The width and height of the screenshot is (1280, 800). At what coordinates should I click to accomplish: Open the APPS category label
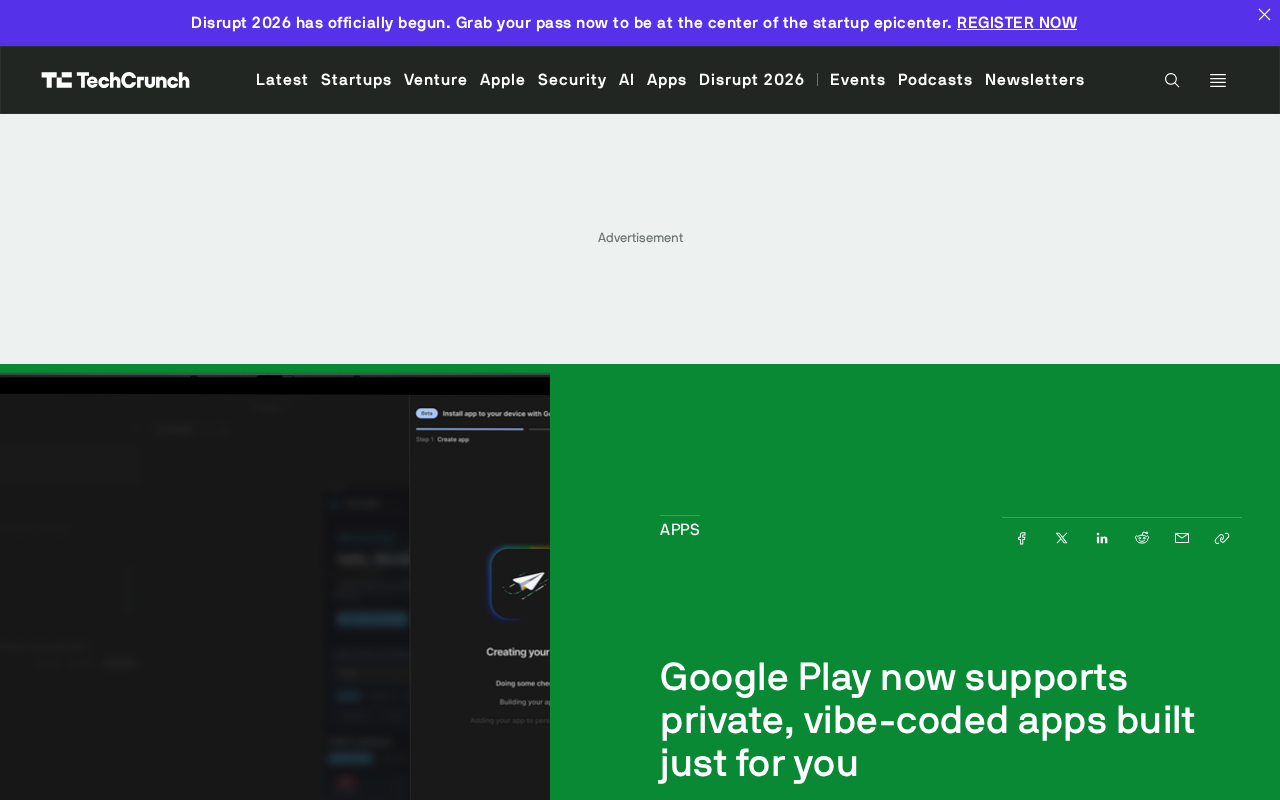680,530
